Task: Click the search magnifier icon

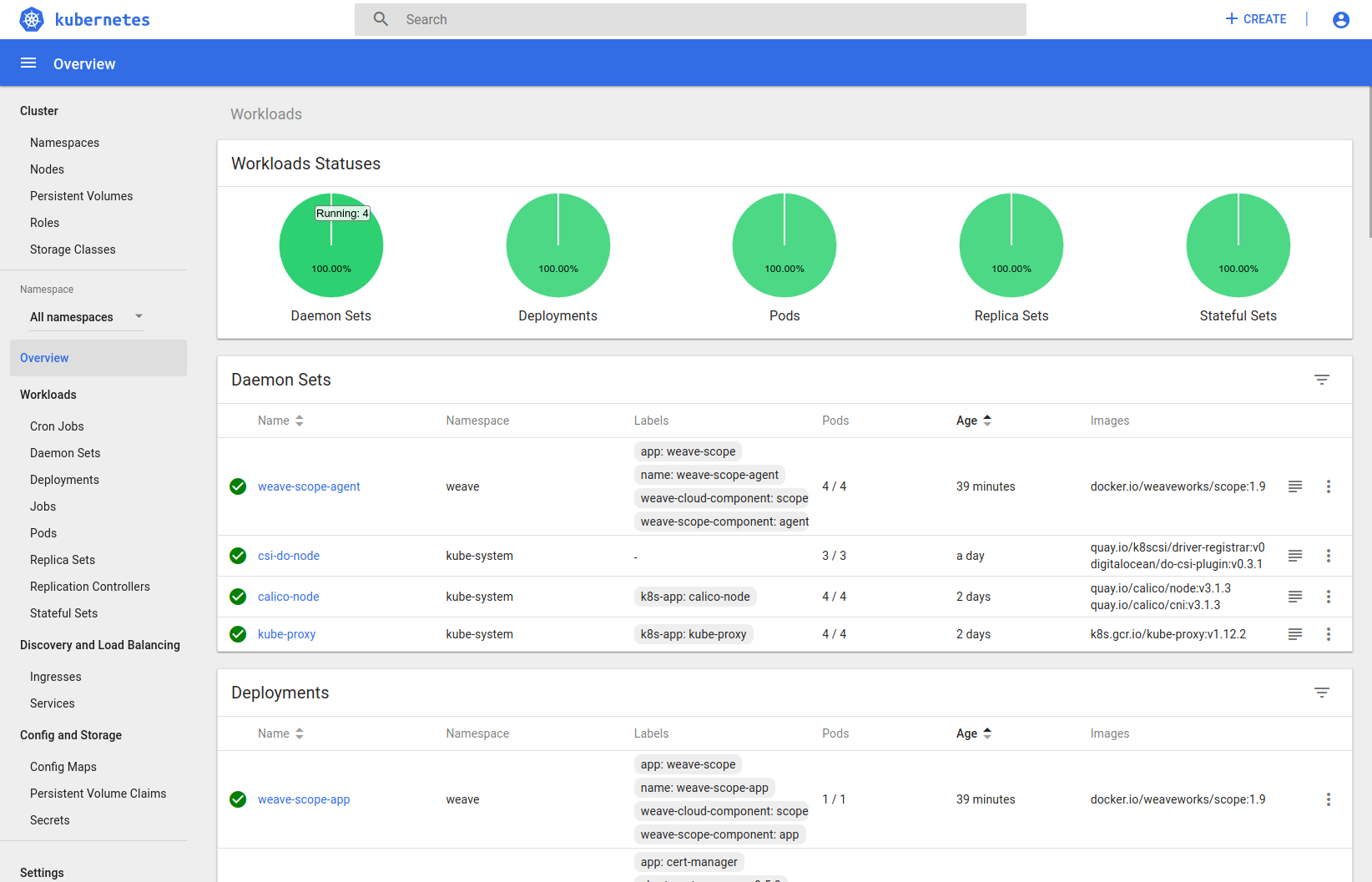Action: (381, 19)
